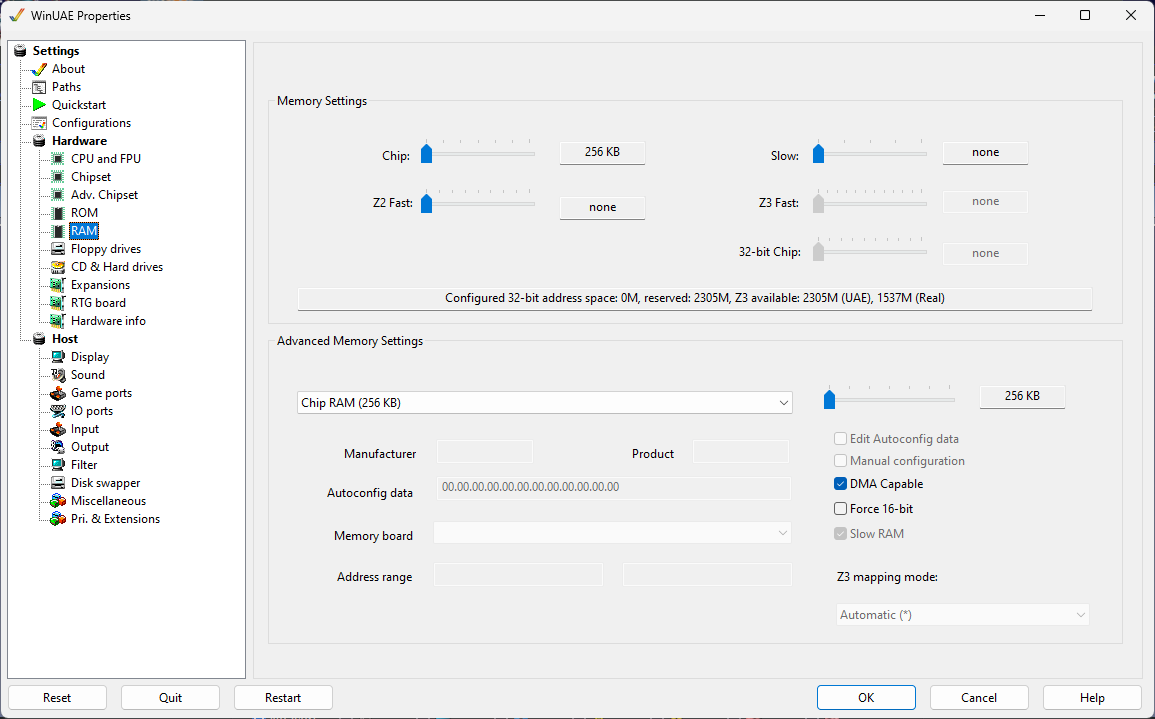Image resolution: width=1155 pixels, height=719 pixels.
Task: Click the ROM chip icon
Action: pyautogui.click(x=57, y=213)
